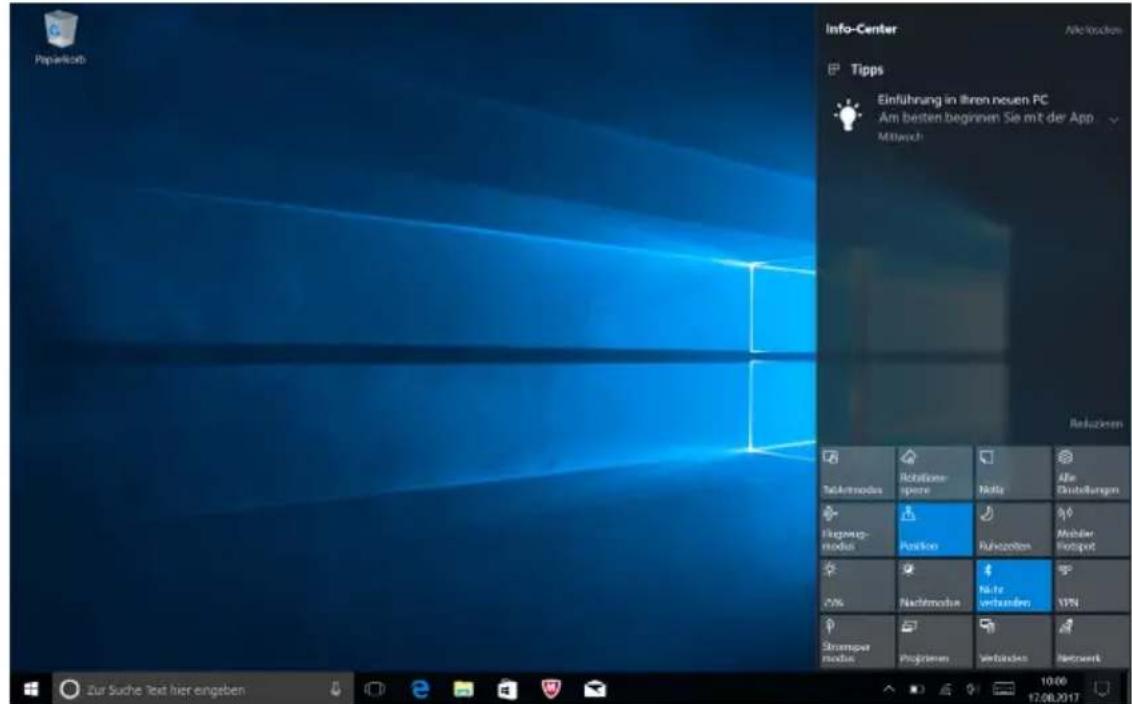Screen dimensions: 1132x704
Task: Click the microphone icon in search box
Action: pos(336,690)
